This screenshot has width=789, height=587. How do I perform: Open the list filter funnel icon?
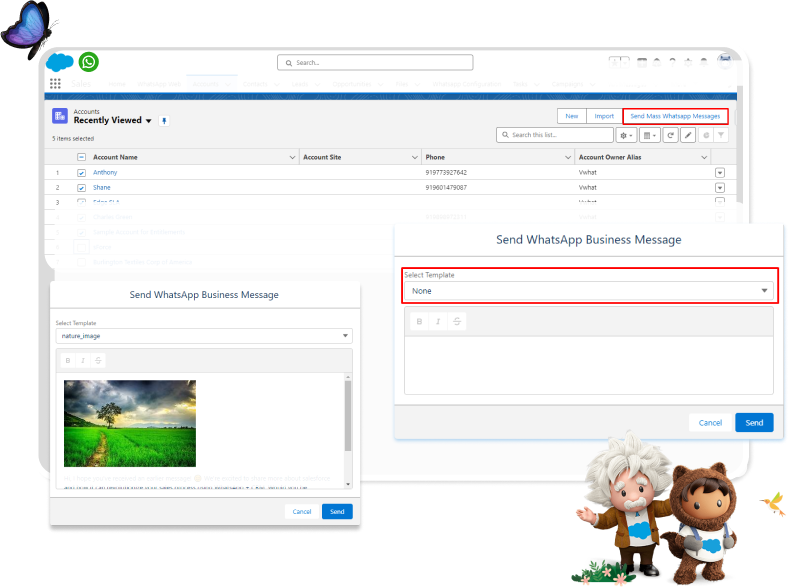click(x=721, y=135)
